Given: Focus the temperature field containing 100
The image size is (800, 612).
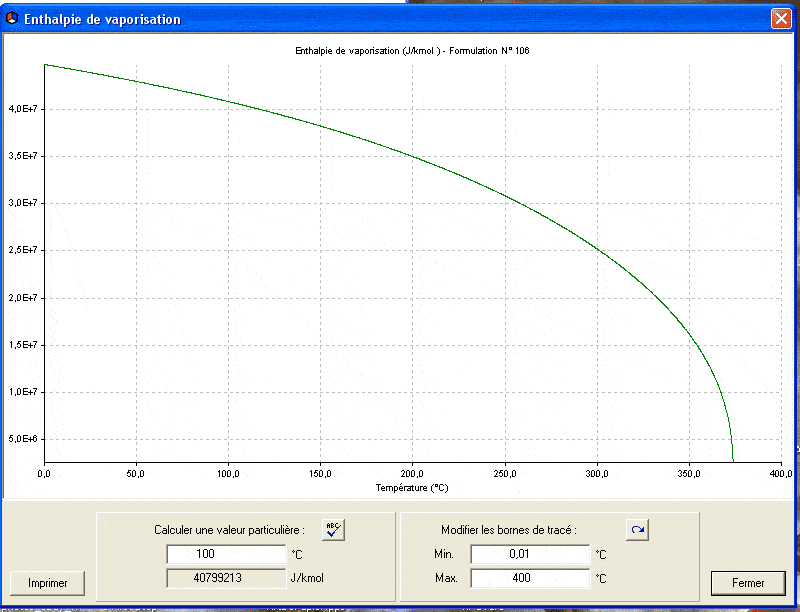Looking at the screenshot, I should pyautogui.click(x=226, y=554).
